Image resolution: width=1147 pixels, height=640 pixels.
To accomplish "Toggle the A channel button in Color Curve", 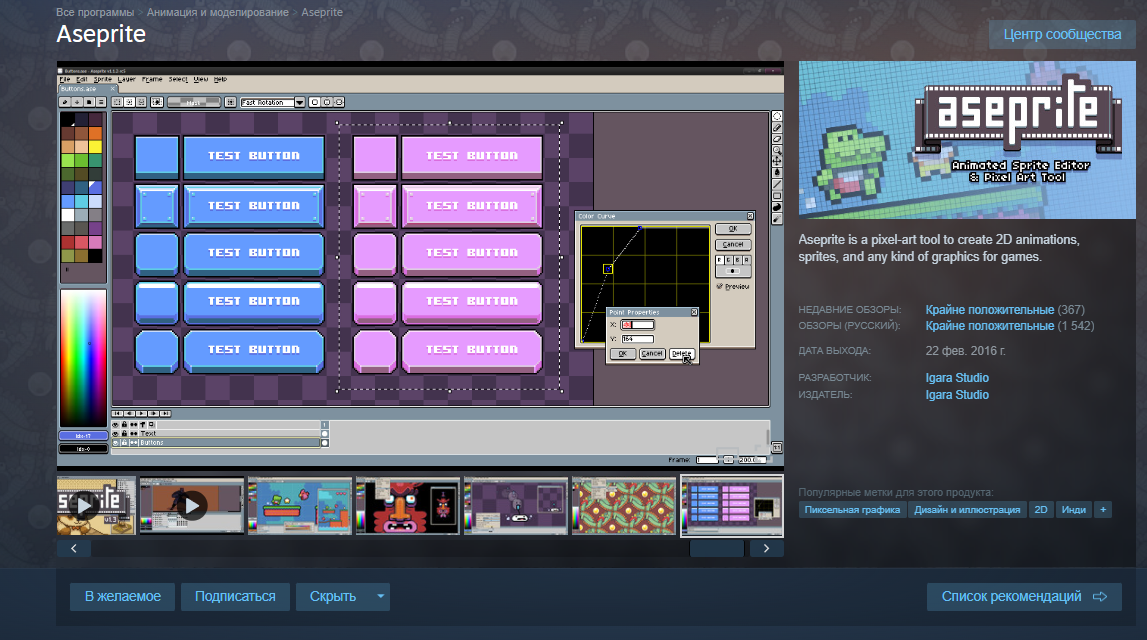I will (x=746, y=260).
